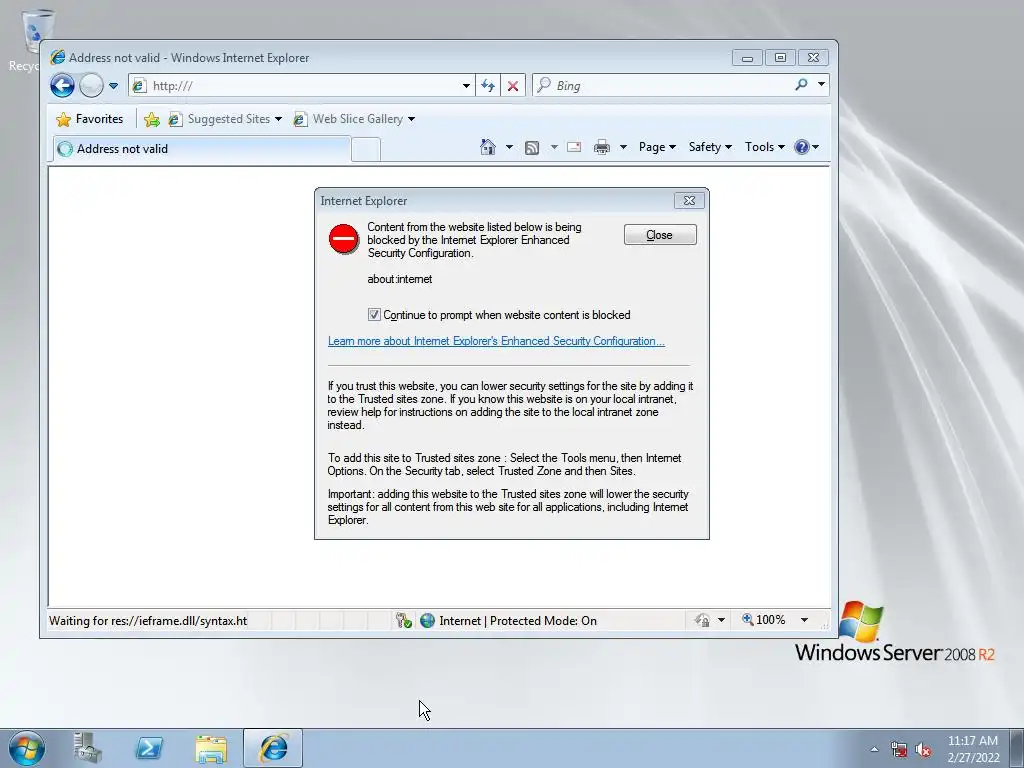Click Close button in the blocked content dialog

tap(660, 235)
